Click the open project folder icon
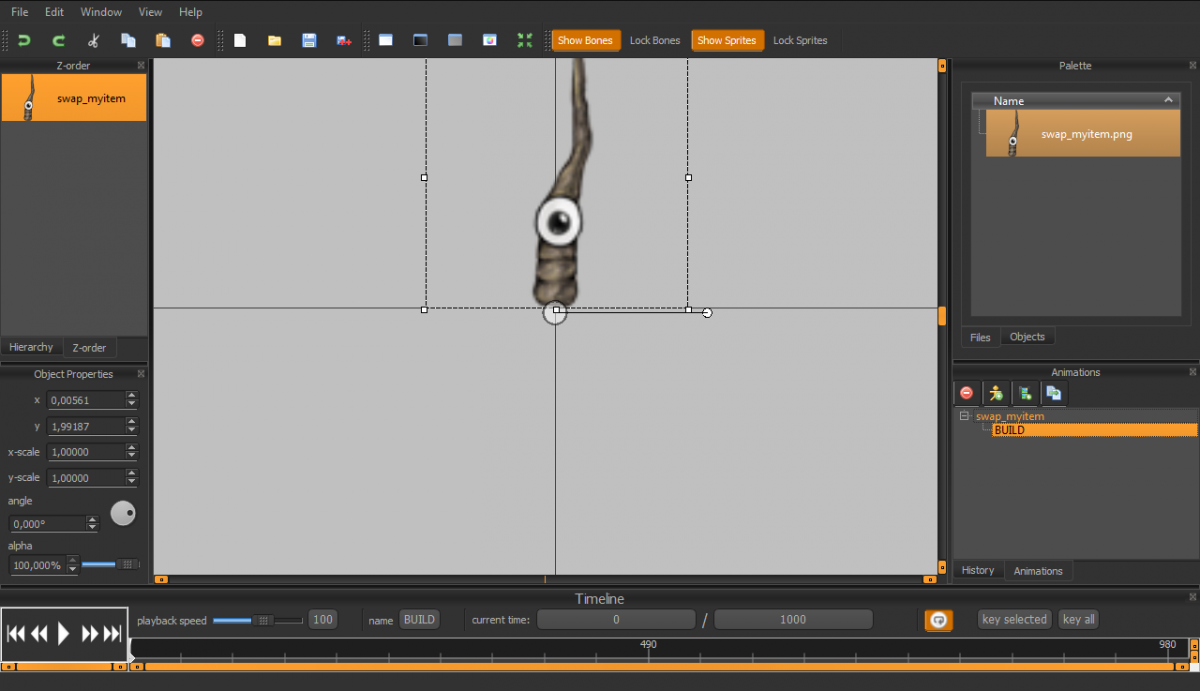Screen dimensions: 1200x691 (274, 40)
